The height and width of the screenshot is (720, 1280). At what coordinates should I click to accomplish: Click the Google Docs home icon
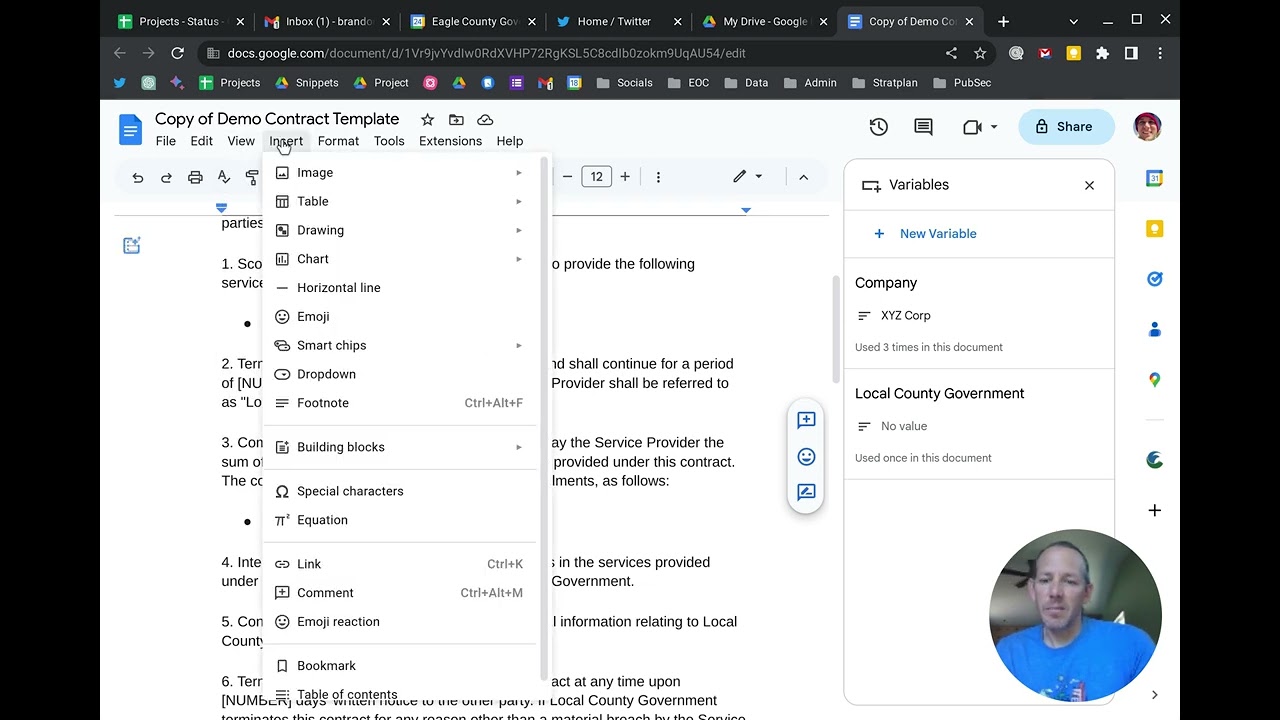(130, 129)
